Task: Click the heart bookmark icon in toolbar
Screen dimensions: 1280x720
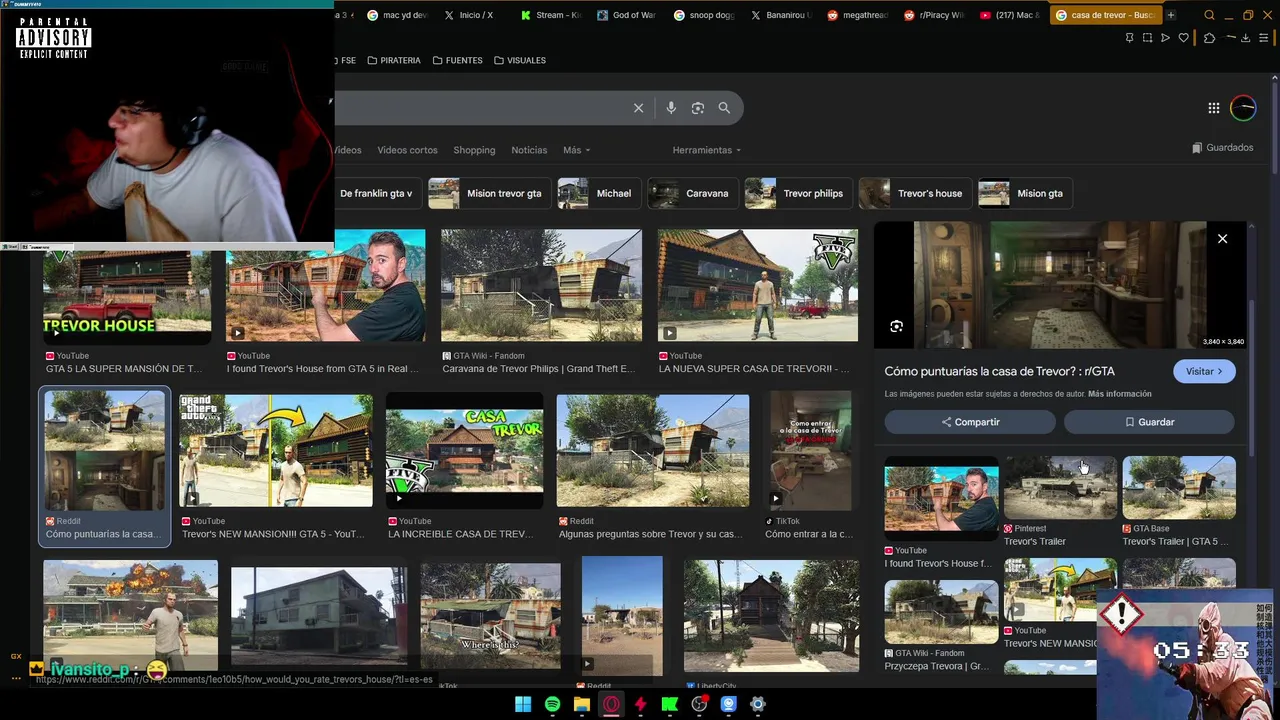Action: 1184,38
